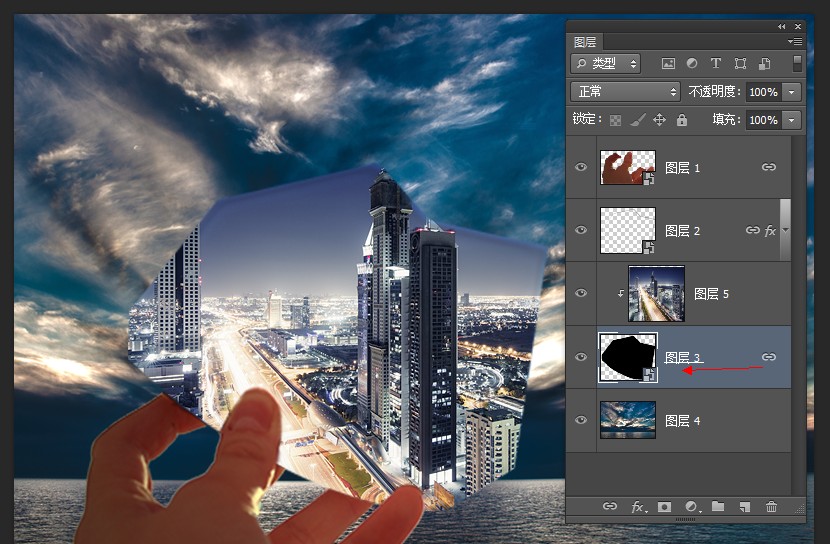
Task: Click the 图层 4 layer name
Action: pyautogui.click(x=682, y=421)
